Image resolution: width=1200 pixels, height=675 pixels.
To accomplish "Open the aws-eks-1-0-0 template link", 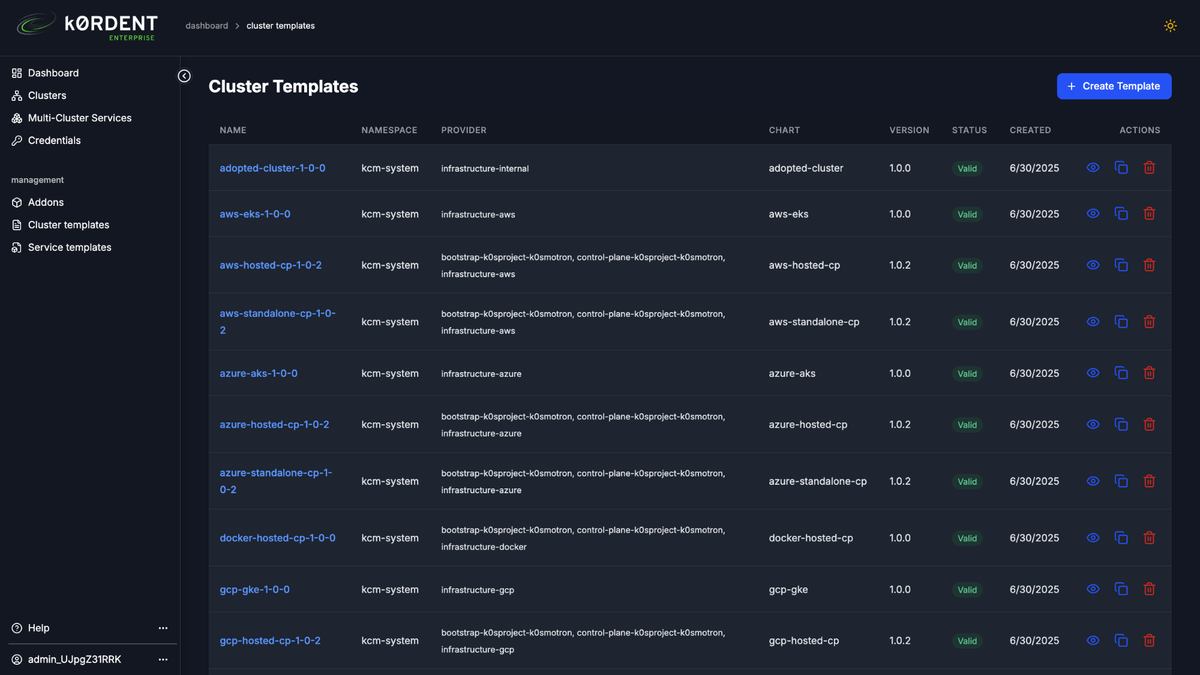I will (255, 214).
